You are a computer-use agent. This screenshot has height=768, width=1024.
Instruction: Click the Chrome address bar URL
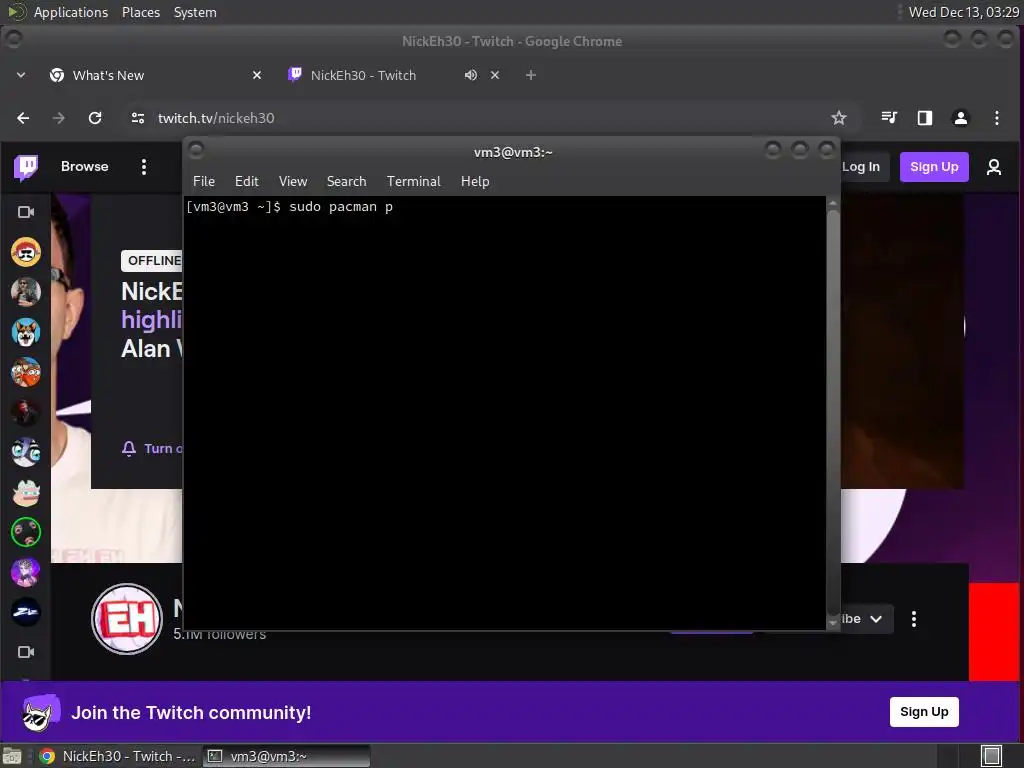(x=216, y=118)
